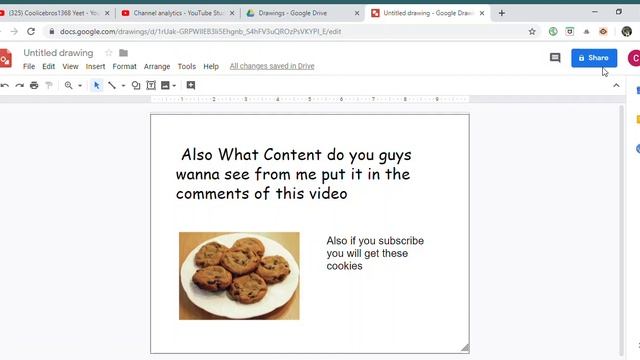Open the Insert menu
Screen dimensions: 640x360
point(96,66)
